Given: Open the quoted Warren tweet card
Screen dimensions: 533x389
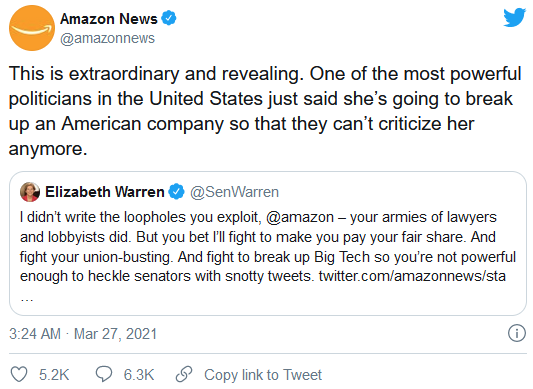Looking at the screenshot, I should (268, 243).
